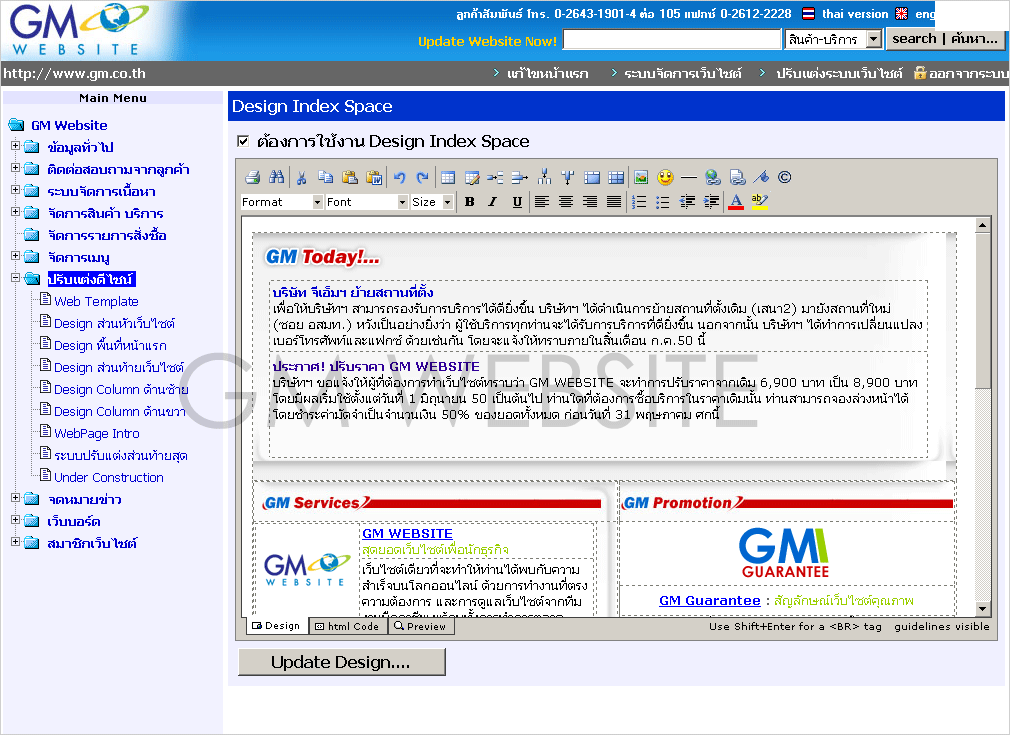
Task: Click the ระบบจัดการเว็บไซต์ header link
Action: [x=683, y=73]
